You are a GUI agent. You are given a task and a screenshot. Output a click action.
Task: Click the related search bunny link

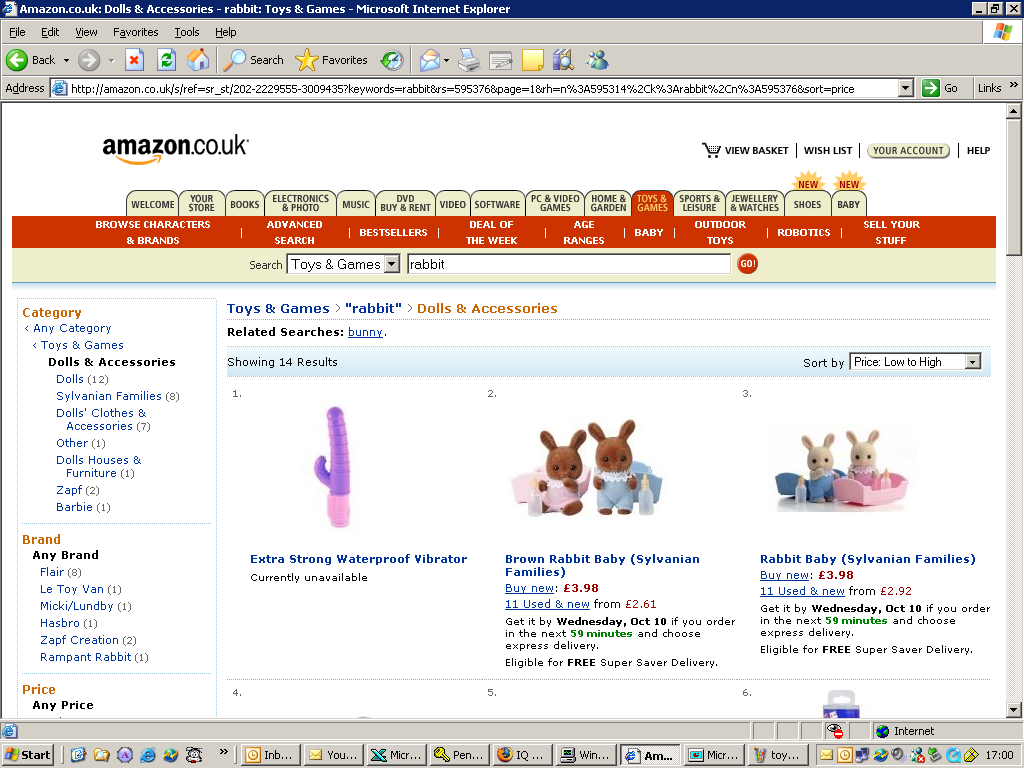(365, 332)
